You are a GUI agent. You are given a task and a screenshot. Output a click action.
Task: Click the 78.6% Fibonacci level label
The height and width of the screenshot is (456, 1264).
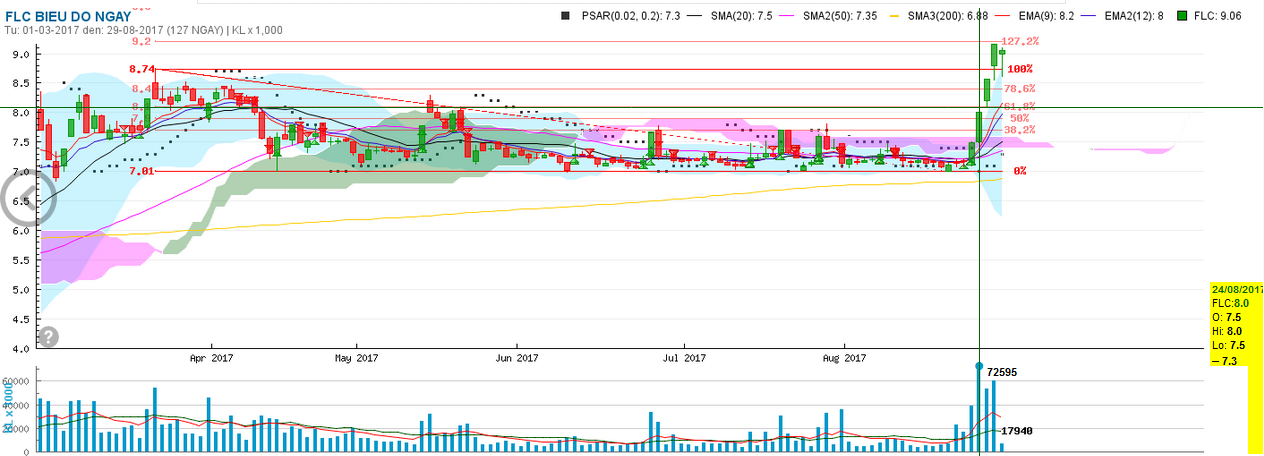coord(1019,88)
